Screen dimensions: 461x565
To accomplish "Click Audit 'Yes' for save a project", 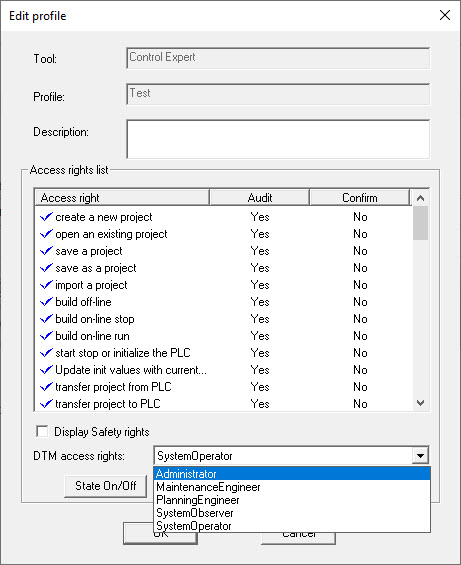I will click(x=260, y=251).
